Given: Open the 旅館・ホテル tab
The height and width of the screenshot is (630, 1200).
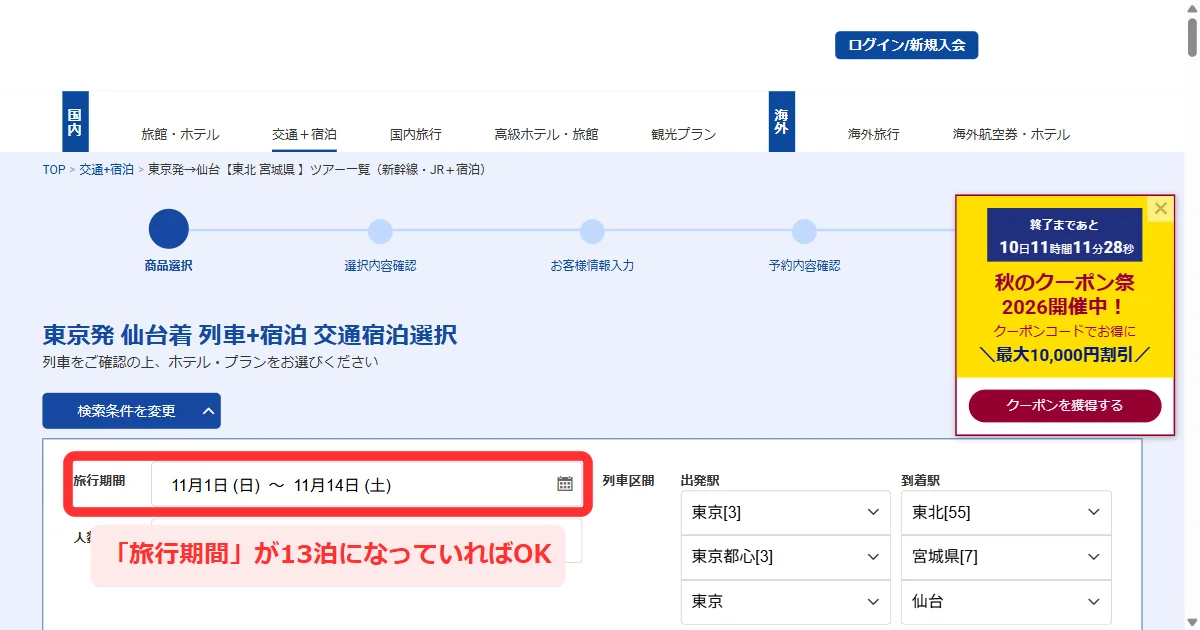Looking at the screenshot, I should point(180,134).
